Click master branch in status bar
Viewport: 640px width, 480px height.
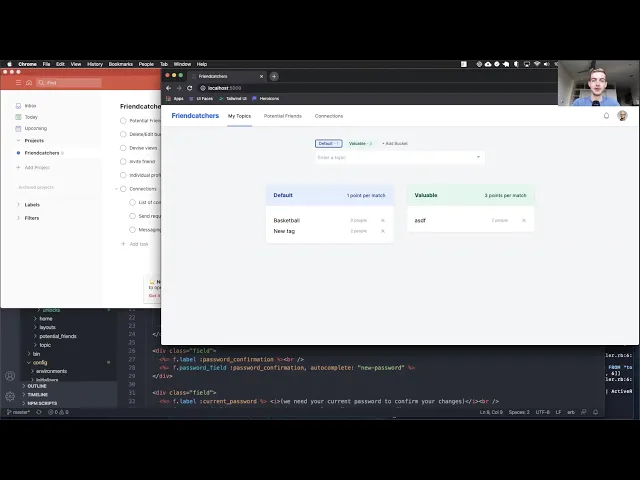coord(18,412)
